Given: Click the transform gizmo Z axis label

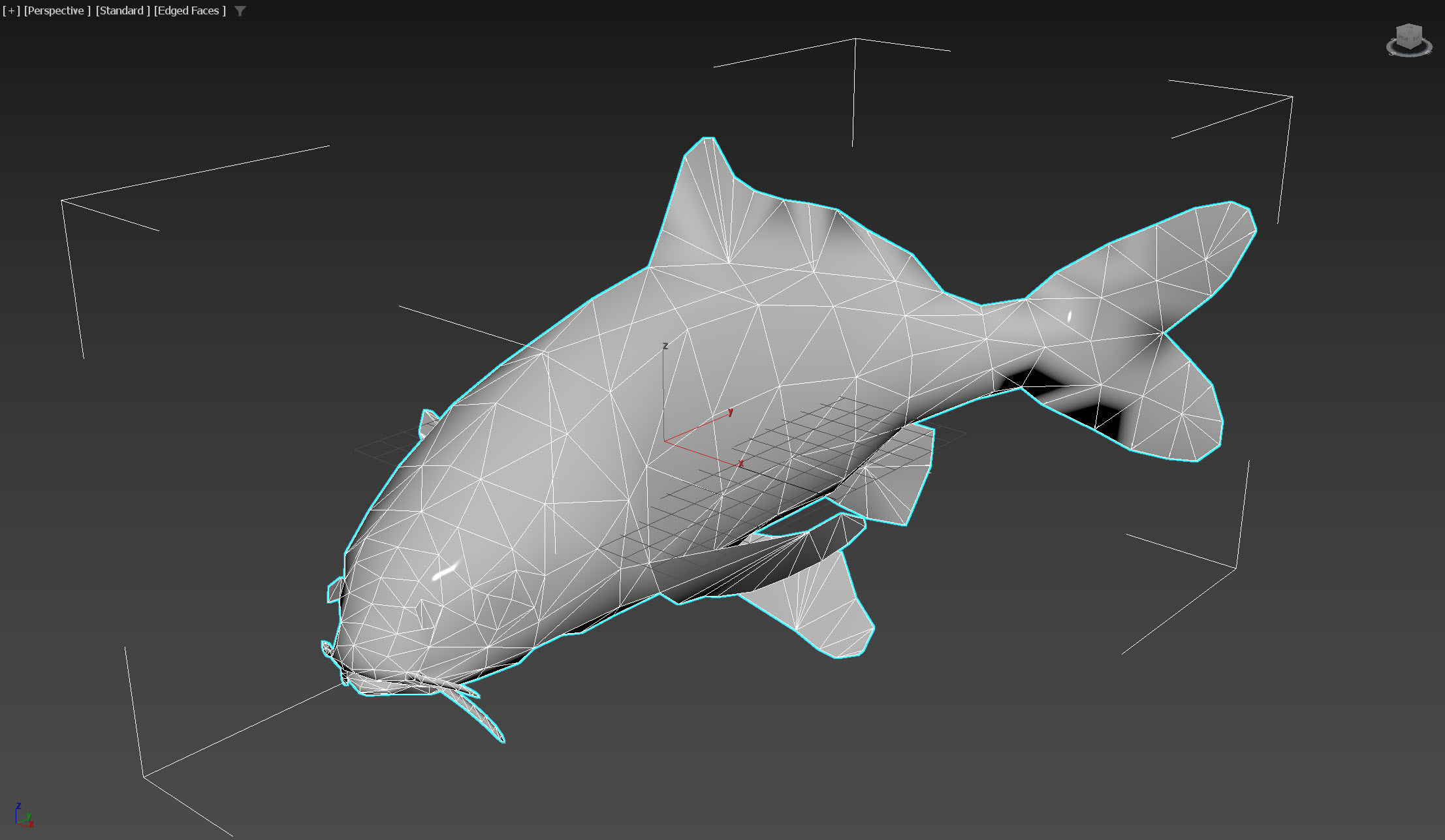Looking at the screenshot, I should 665,345.
